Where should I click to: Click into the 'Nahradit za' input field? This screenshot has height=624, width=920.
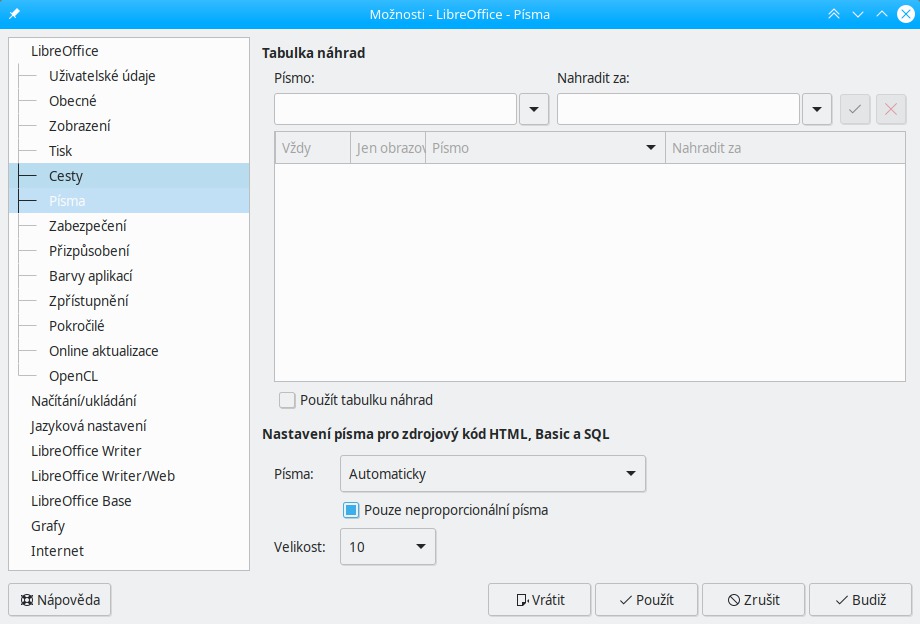[678, 109]
